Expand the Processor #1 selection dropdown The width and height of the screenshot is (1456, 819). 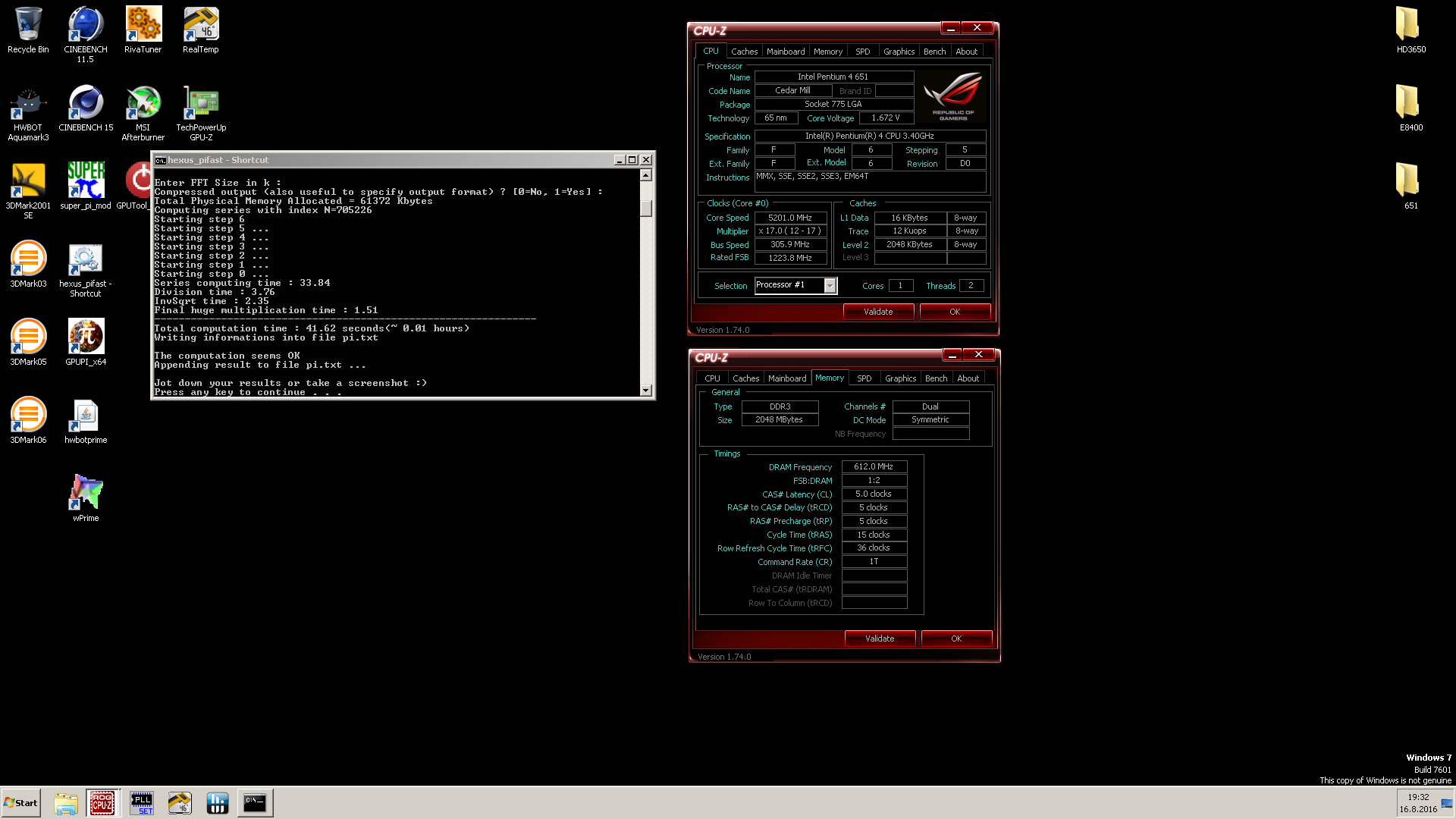pyautogui.click(x=830, y=286)
